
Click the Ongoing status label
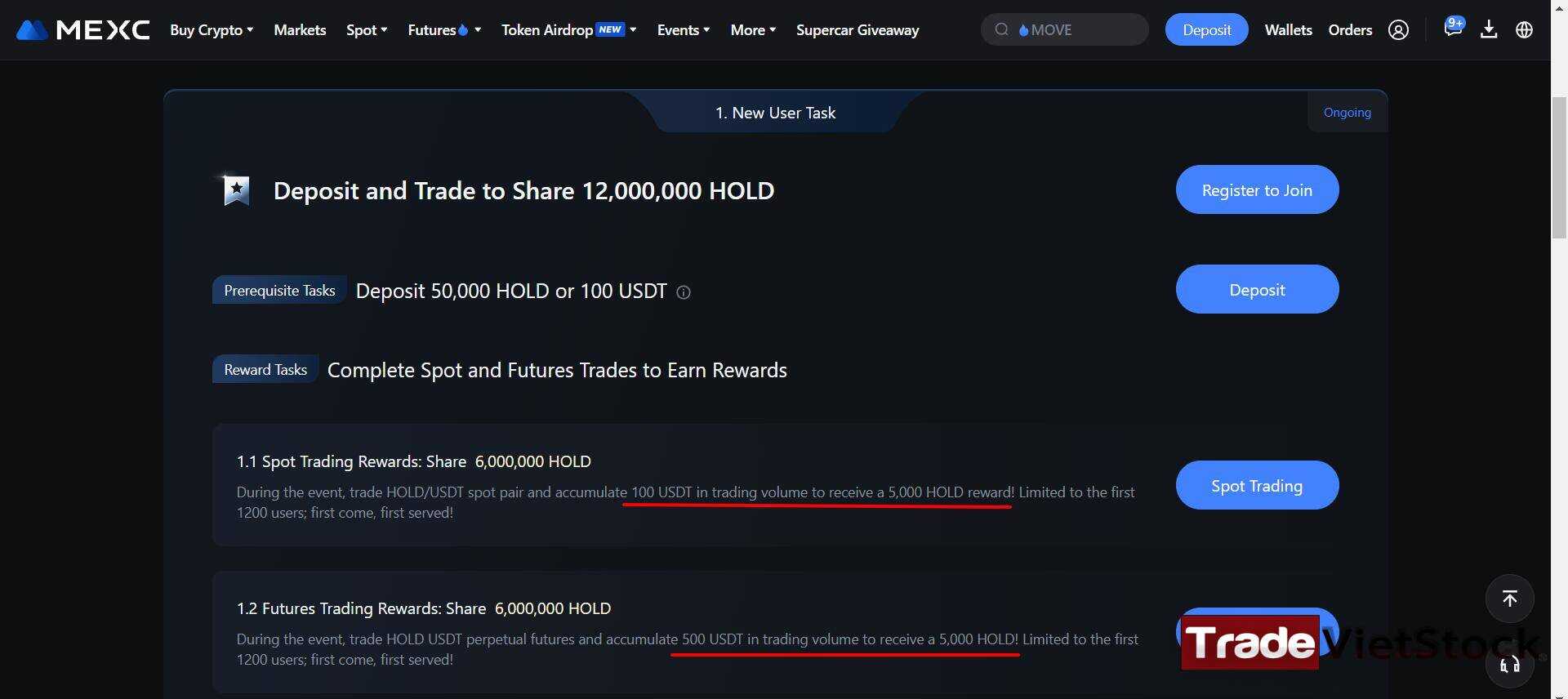click(x=1347, y=113)
